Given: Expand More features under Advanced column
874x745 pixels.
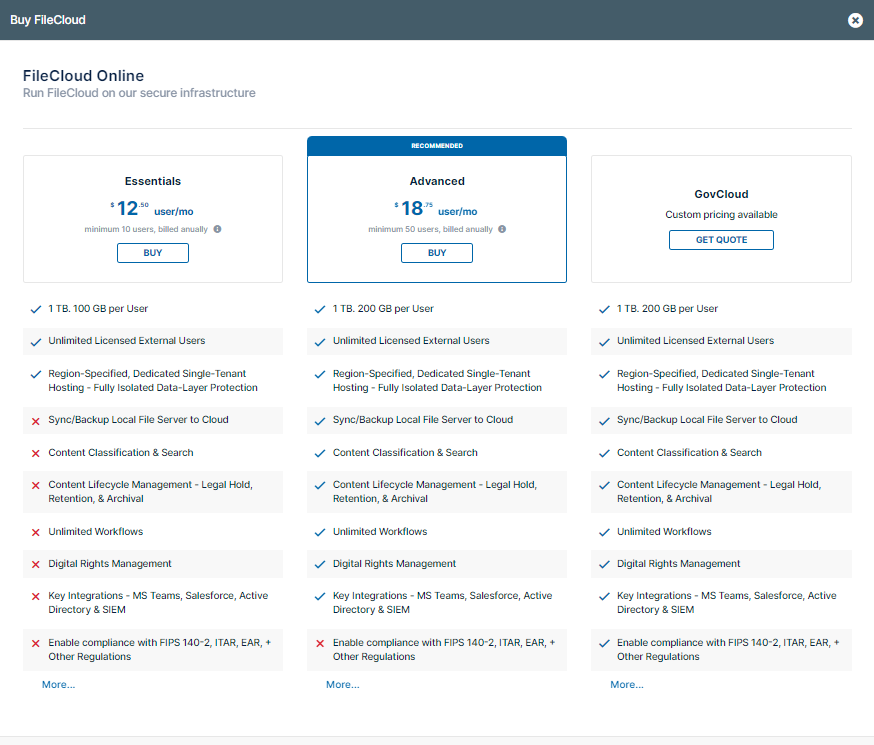Looking at the screenshot, I should pyautogui.click(x=342, y=685).
